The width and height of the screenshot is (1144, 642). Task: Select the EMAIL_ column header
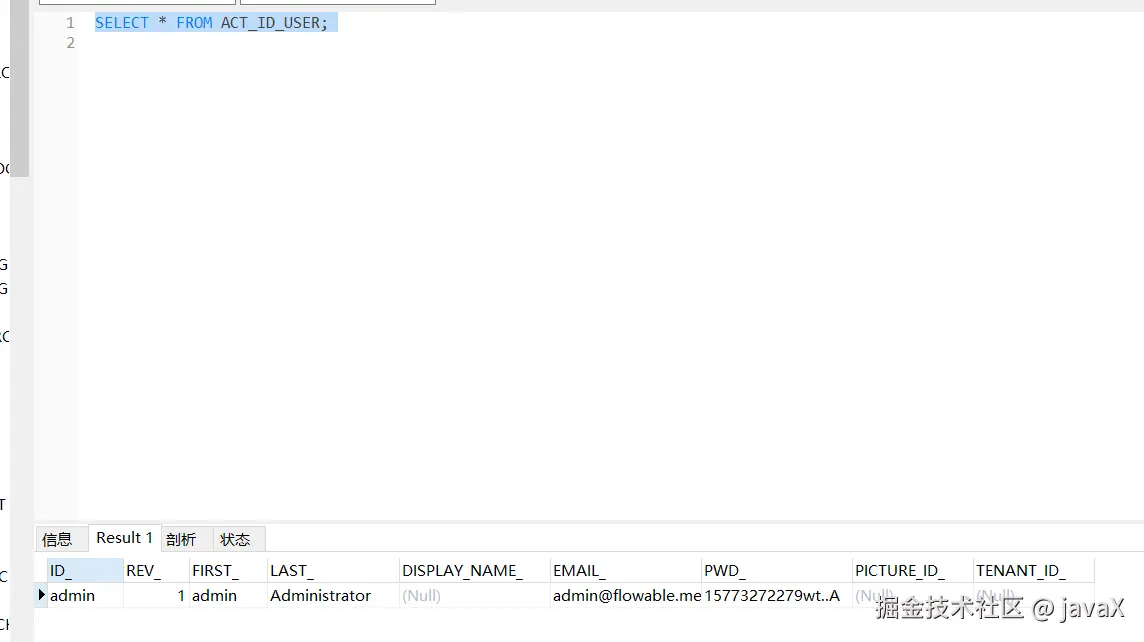625,571
